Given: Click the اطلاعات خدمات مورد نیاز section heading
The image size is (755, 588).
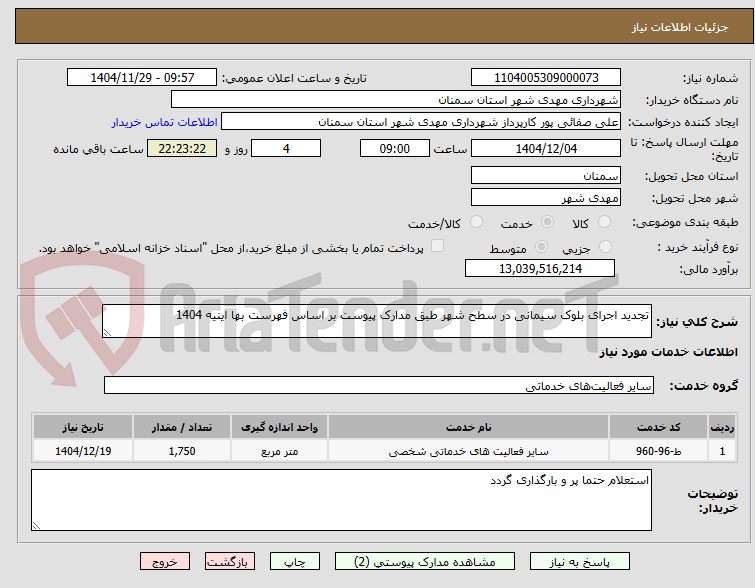Looking at the screenshot, I should [x=668, y=352].
